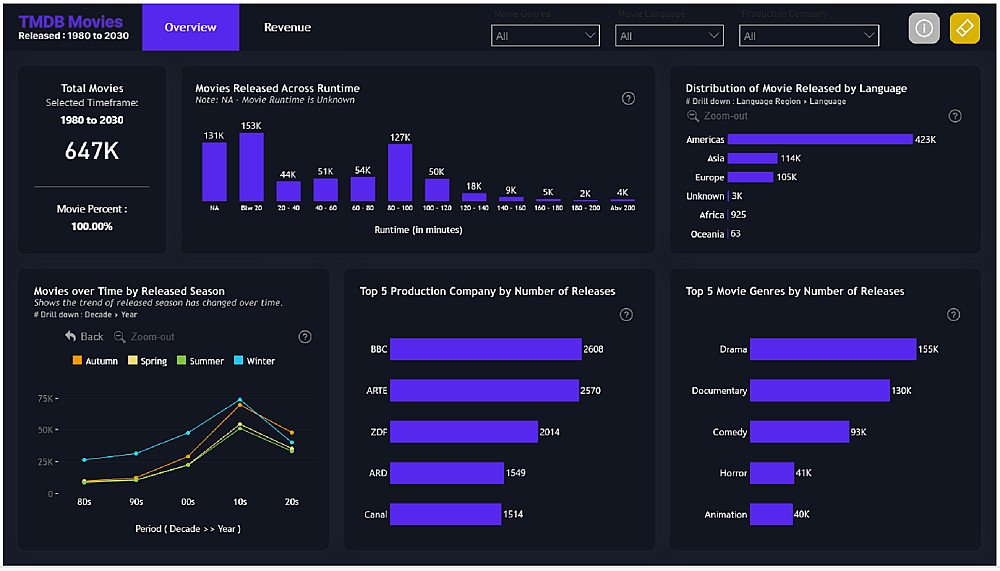Image resolution: width=1000 pixels, height=571 pixels.
Task: Click the 20s label on time axis
Action: 291,502
